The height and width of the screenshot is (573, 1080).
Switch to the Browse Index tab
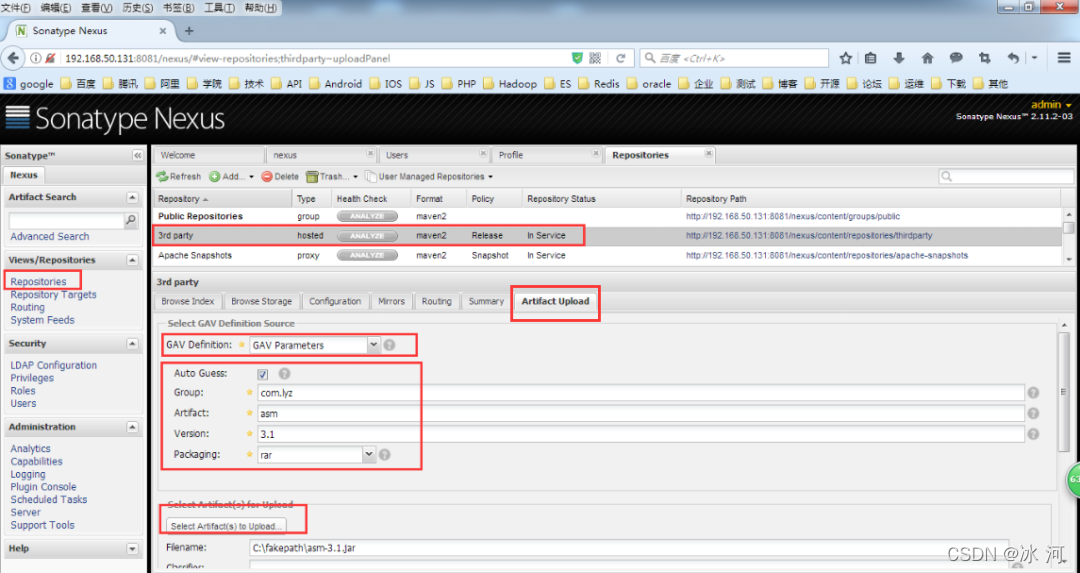188,302
